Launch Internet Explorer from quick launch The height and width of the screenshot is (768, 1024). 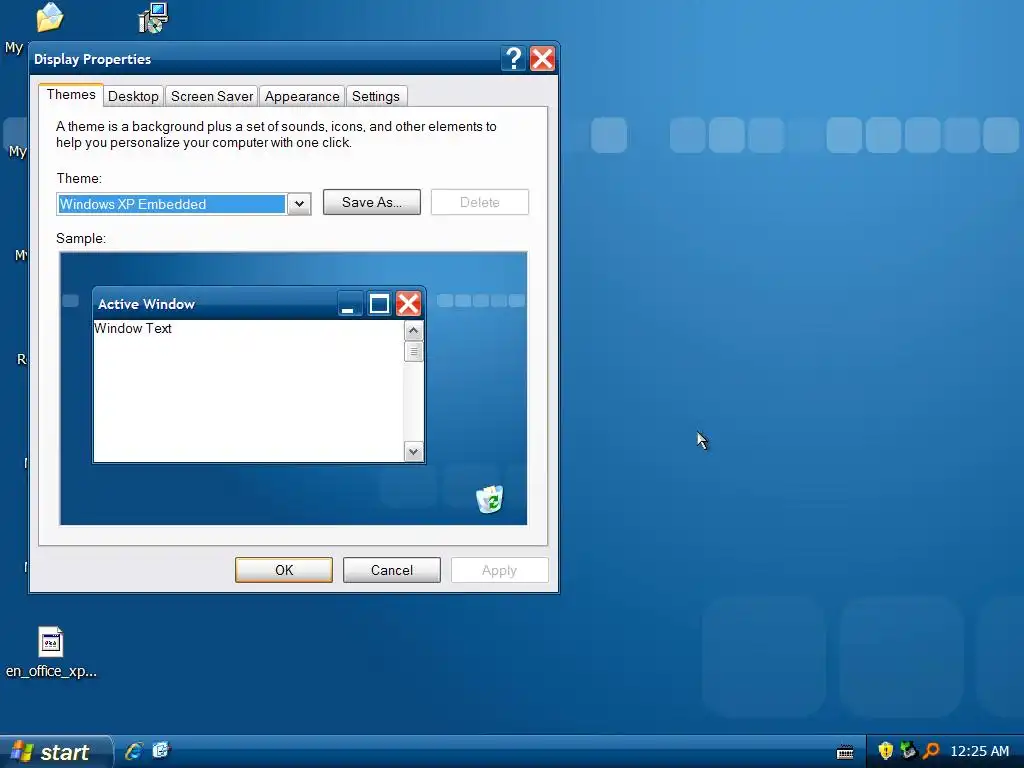coord(134,751)
